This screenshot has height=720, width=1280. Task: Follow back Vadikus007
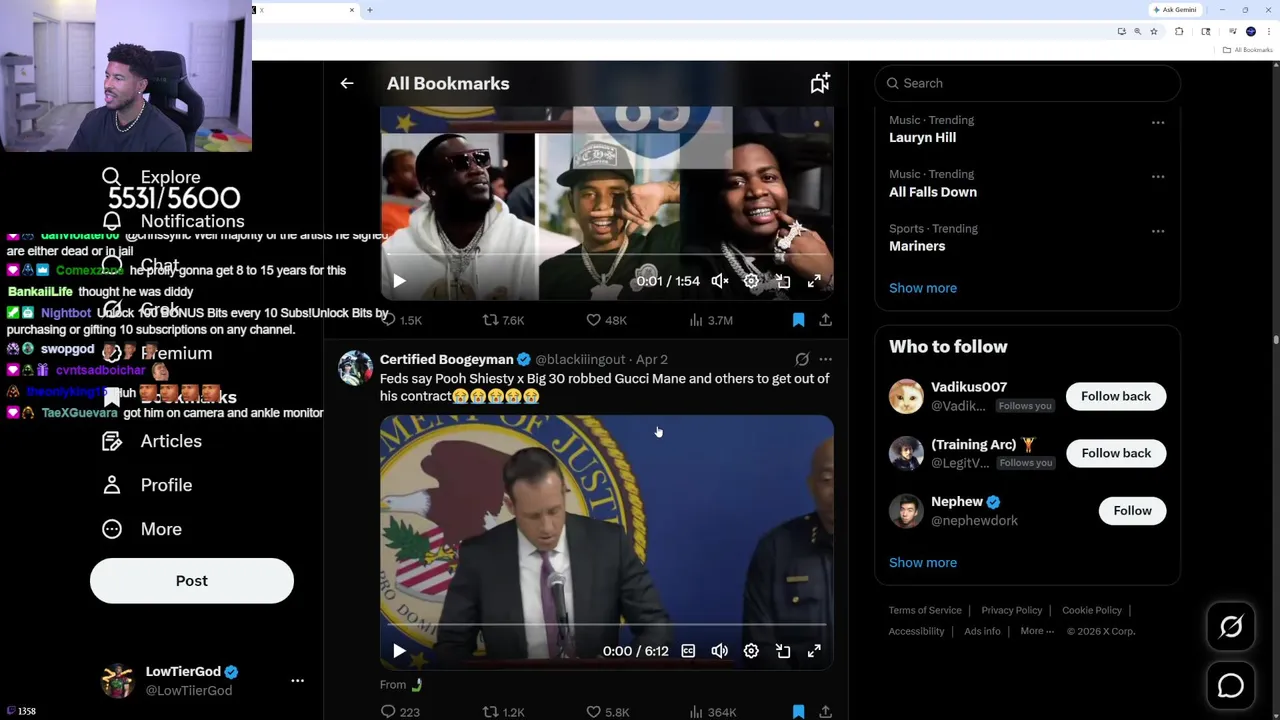[x=1116, y=396]
